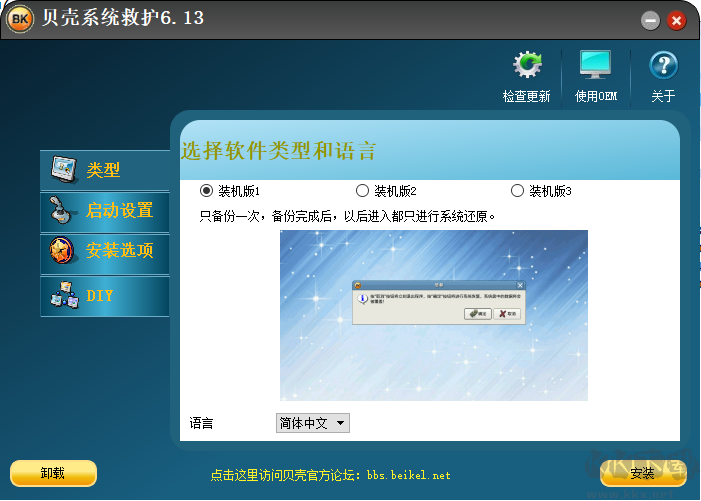Select the 装机版1 radio button

206,191
